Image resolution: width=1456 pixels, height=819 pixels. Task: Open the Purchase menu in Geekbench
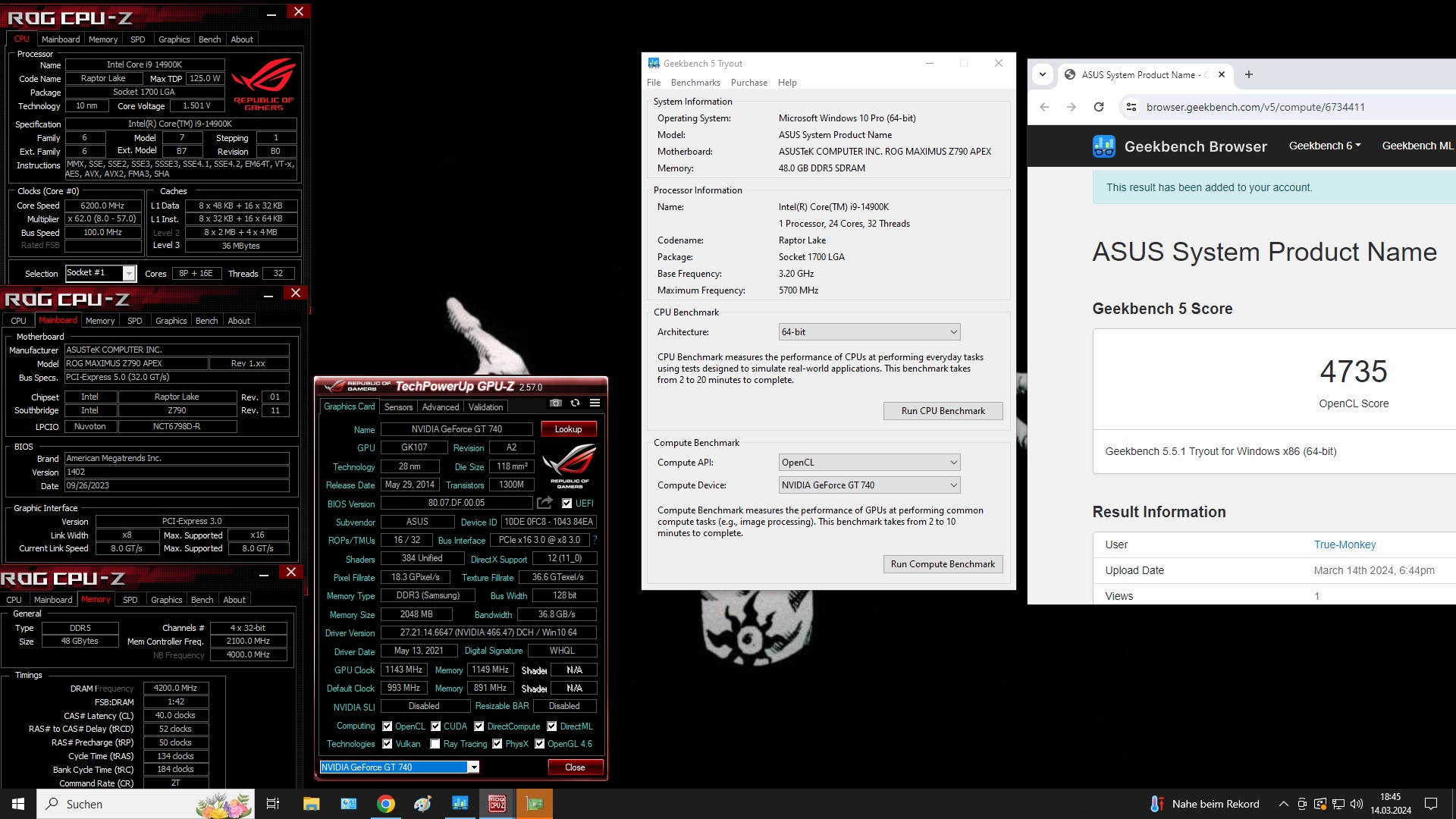(749, 83)
